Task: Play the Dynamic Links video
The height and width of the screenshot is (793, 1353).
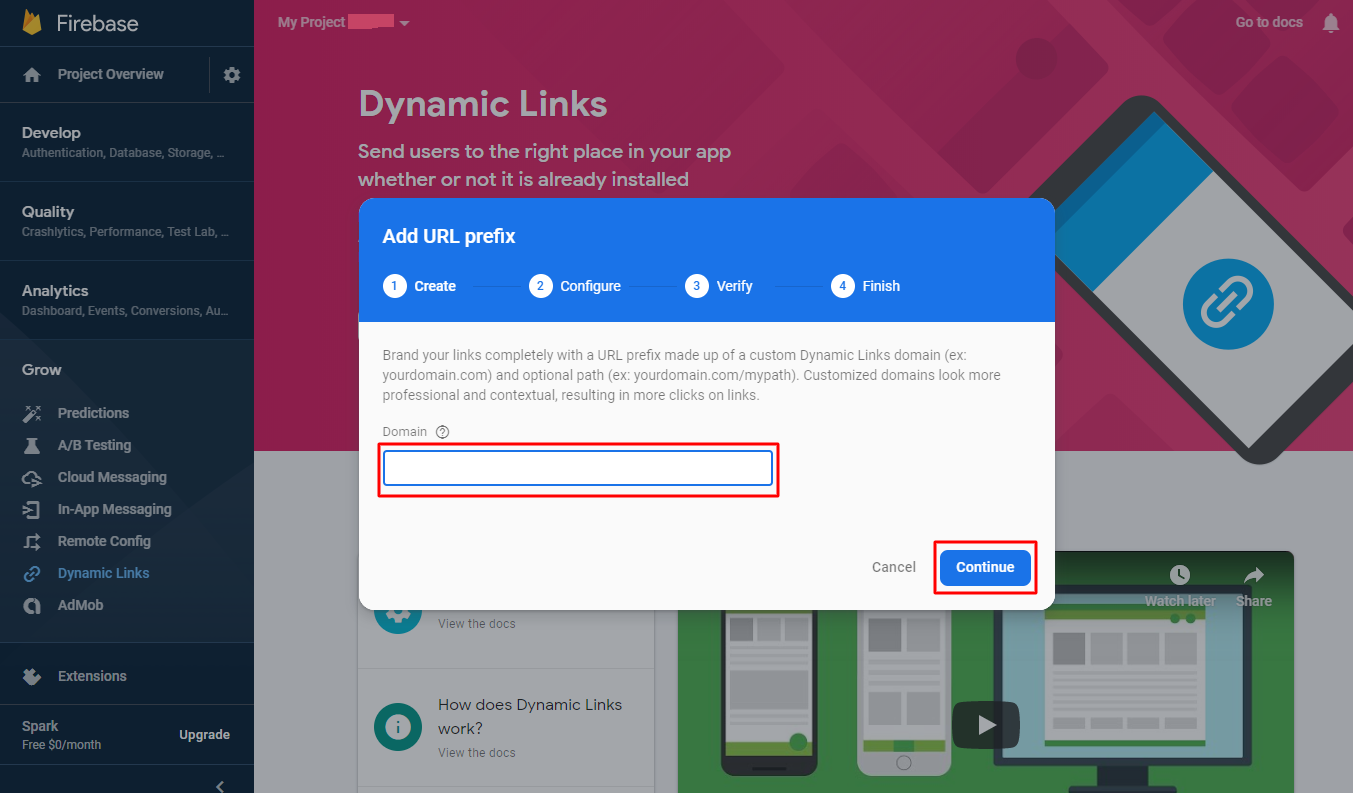Action: (986, 724)
